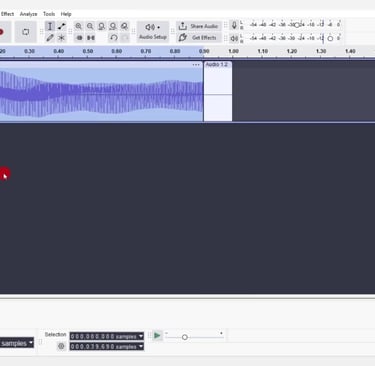Screen dimensions: 375x366
Task: Click the Zoom Out magnifier
Action: (x=90, y=26)
